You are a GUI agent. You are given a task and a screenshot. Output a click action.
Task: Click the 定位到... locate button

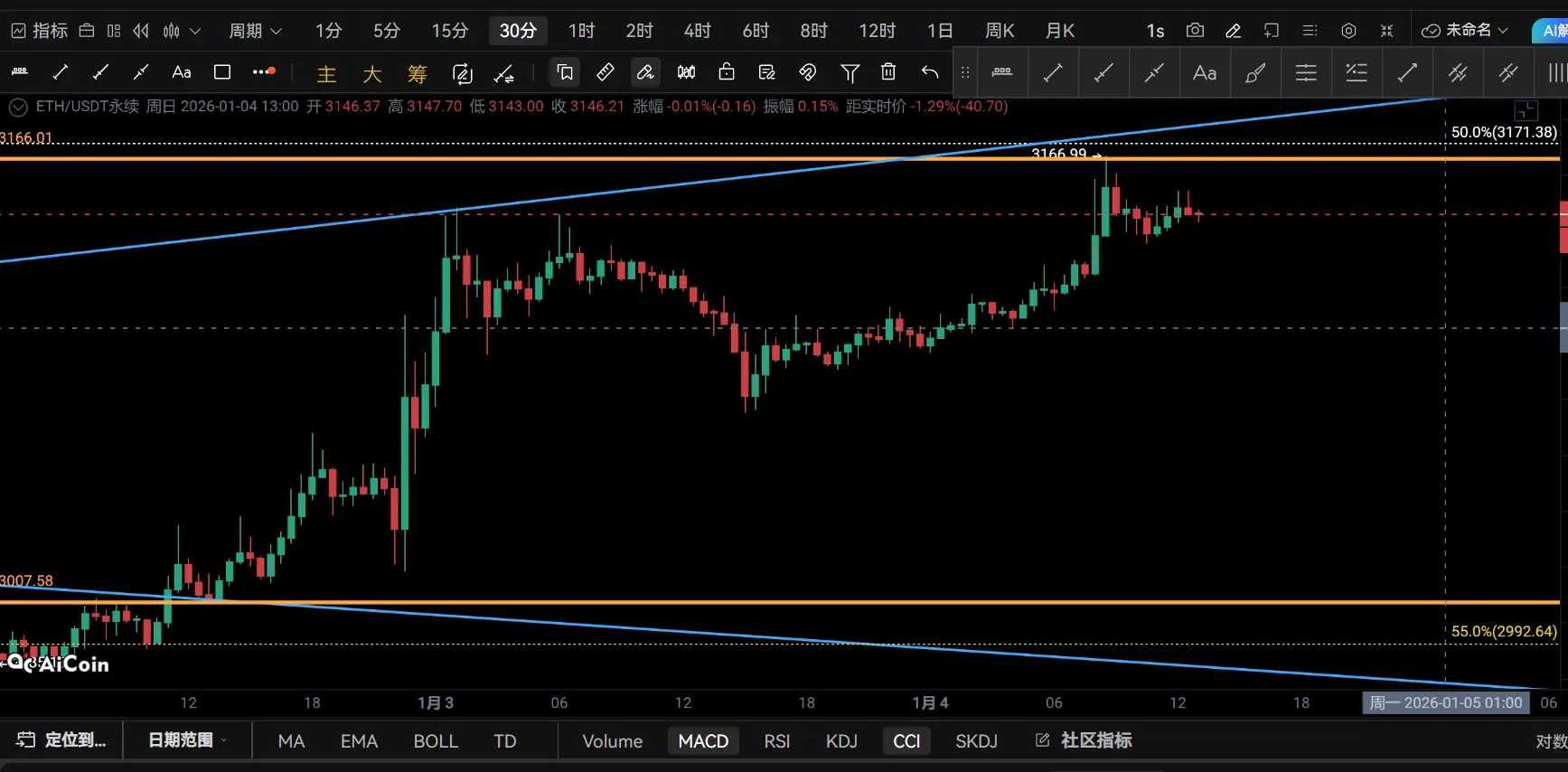pos(61,740)
